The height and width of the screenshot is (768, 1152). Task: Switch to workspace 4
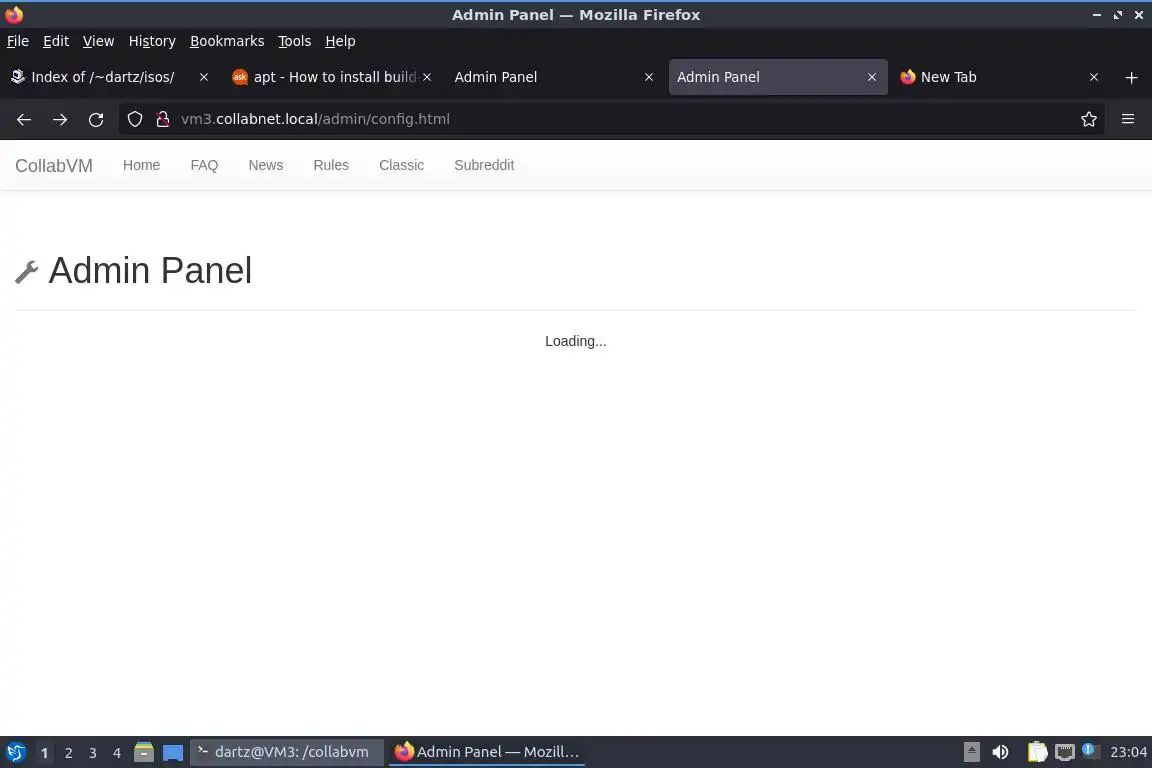[x=117, y=753]
